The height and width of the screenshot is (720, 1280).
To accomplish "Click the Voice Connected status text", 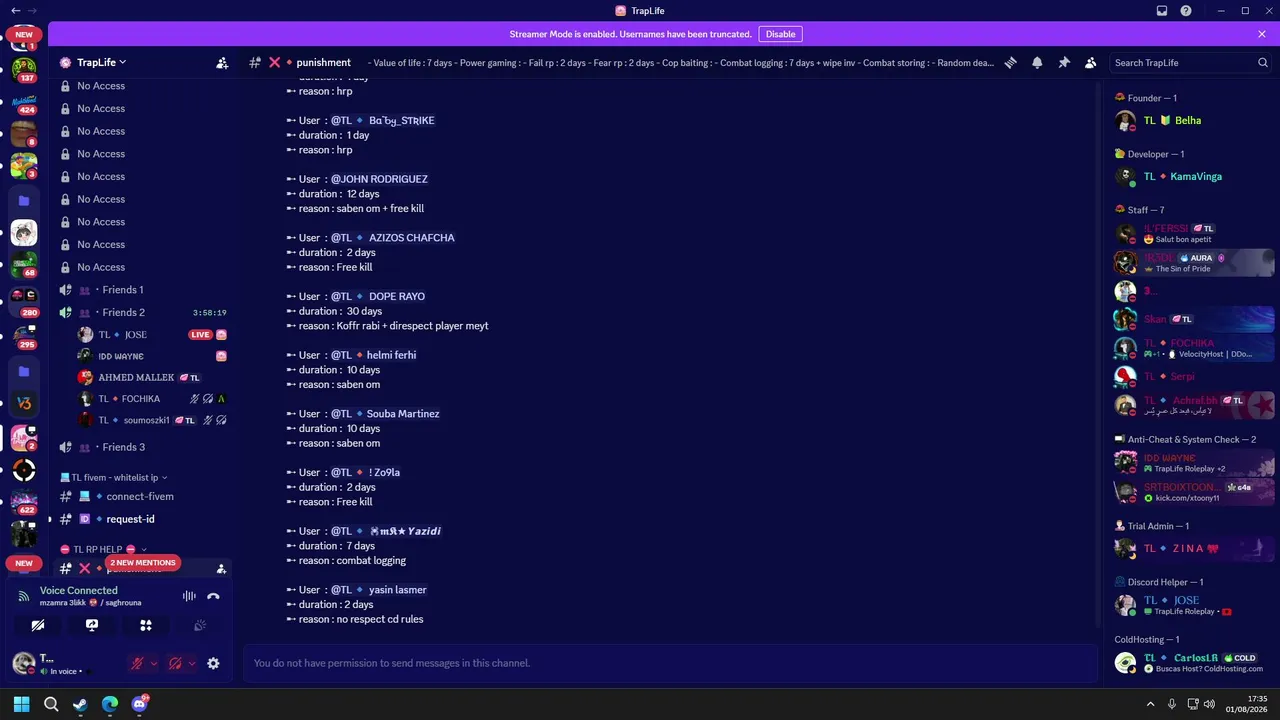I will tap(79, 590).
